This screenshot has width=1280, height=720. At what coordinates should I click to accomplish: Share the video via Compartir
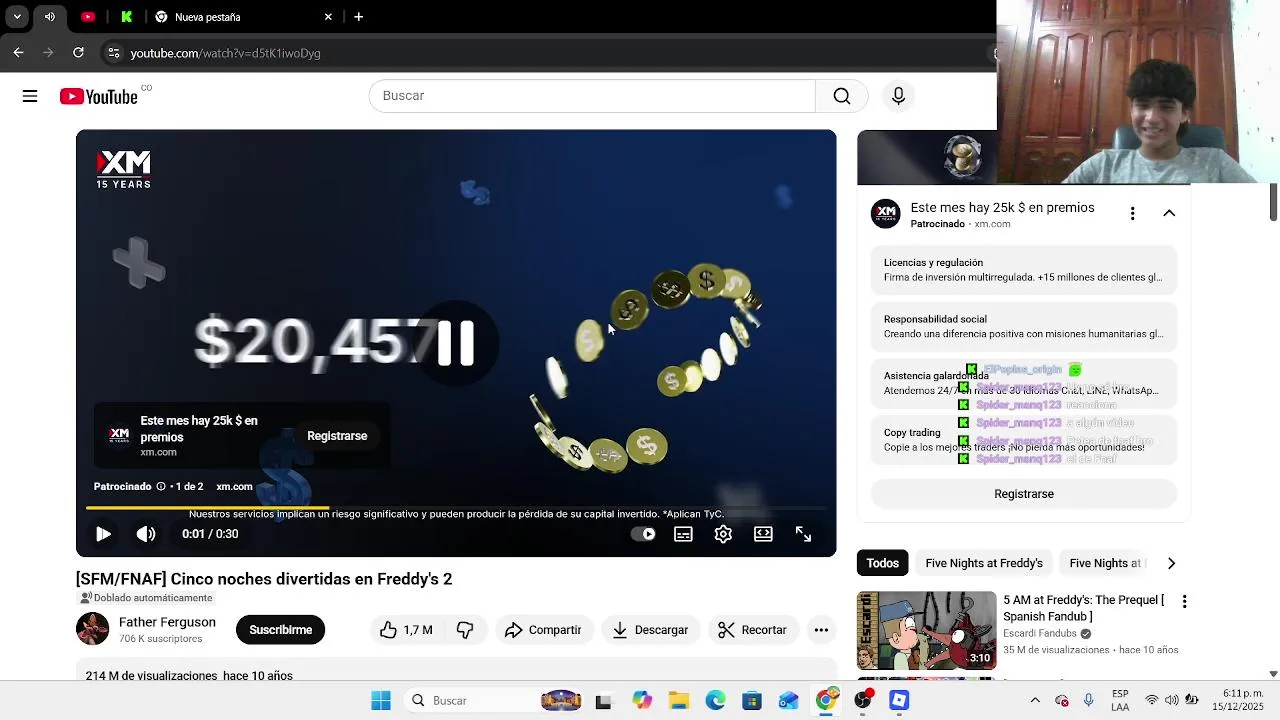point(544,630)
